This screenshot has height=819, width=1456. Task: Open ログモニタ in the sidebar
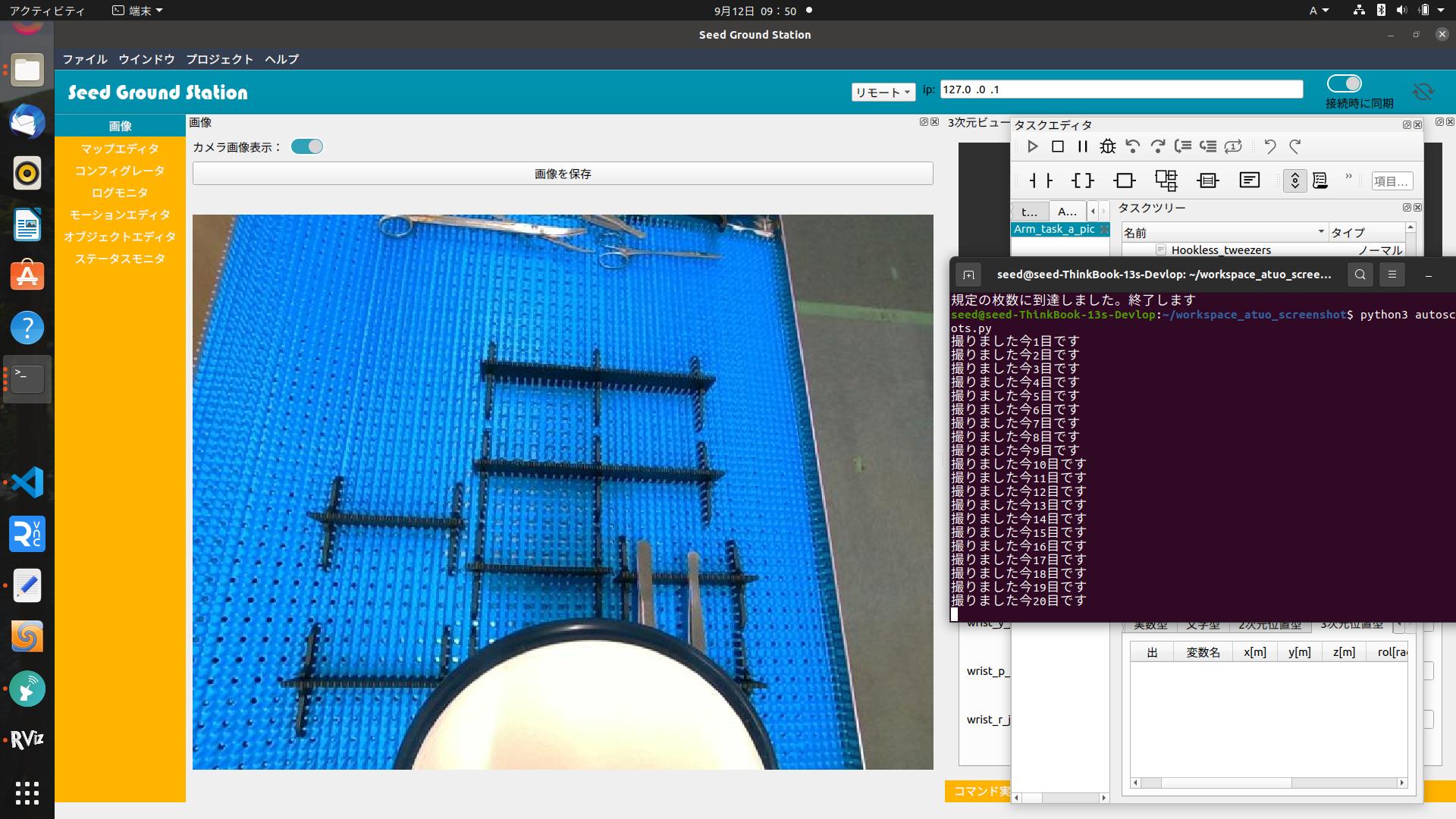pyautogui.click(x=120, y=193)
